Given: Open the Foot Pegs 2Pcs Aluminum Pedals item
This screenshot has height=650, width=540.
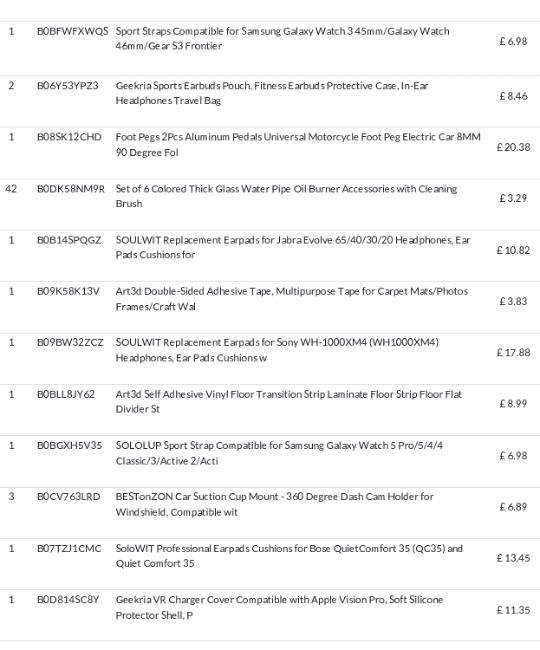Looking at the screenshot, I should [x=298, y=144].
